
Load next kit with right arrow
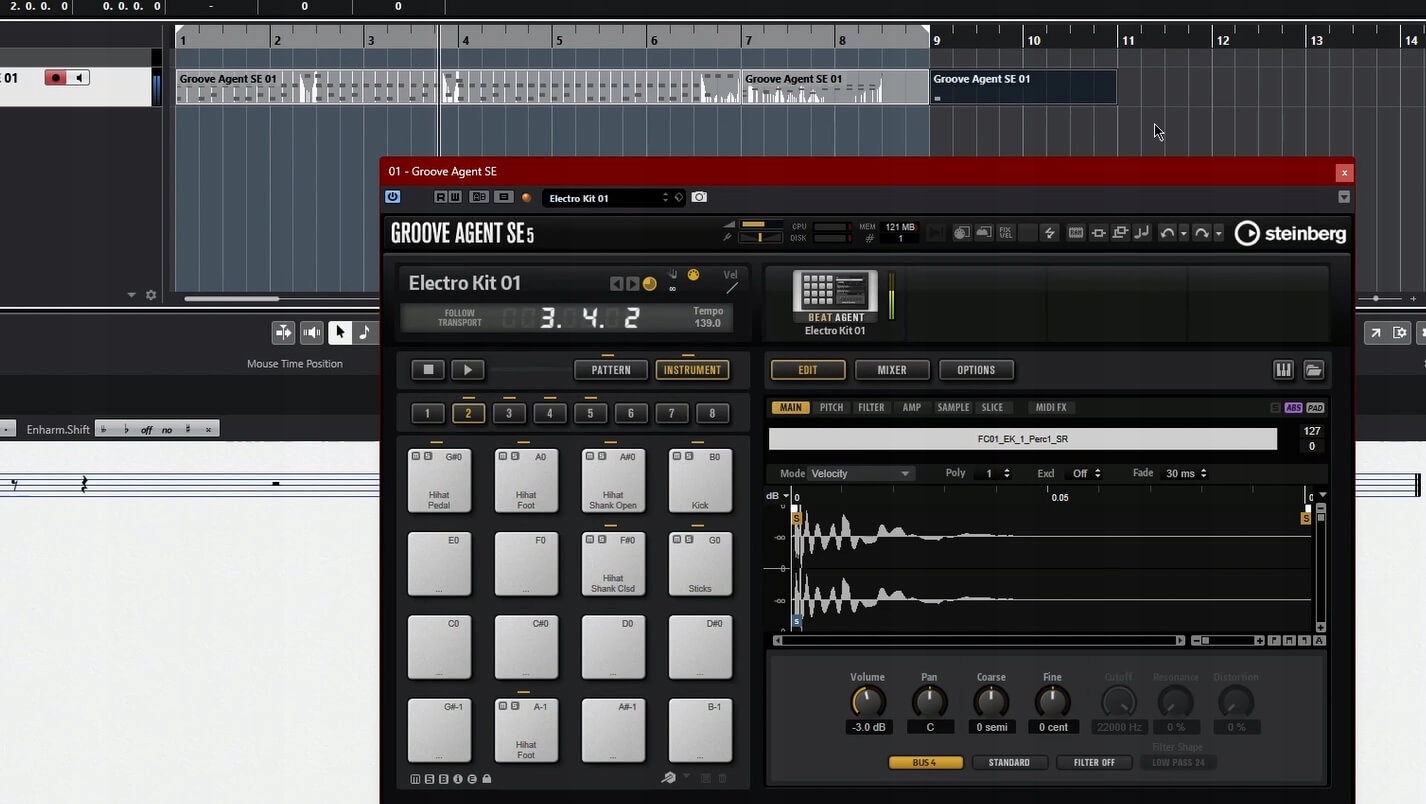632,284
